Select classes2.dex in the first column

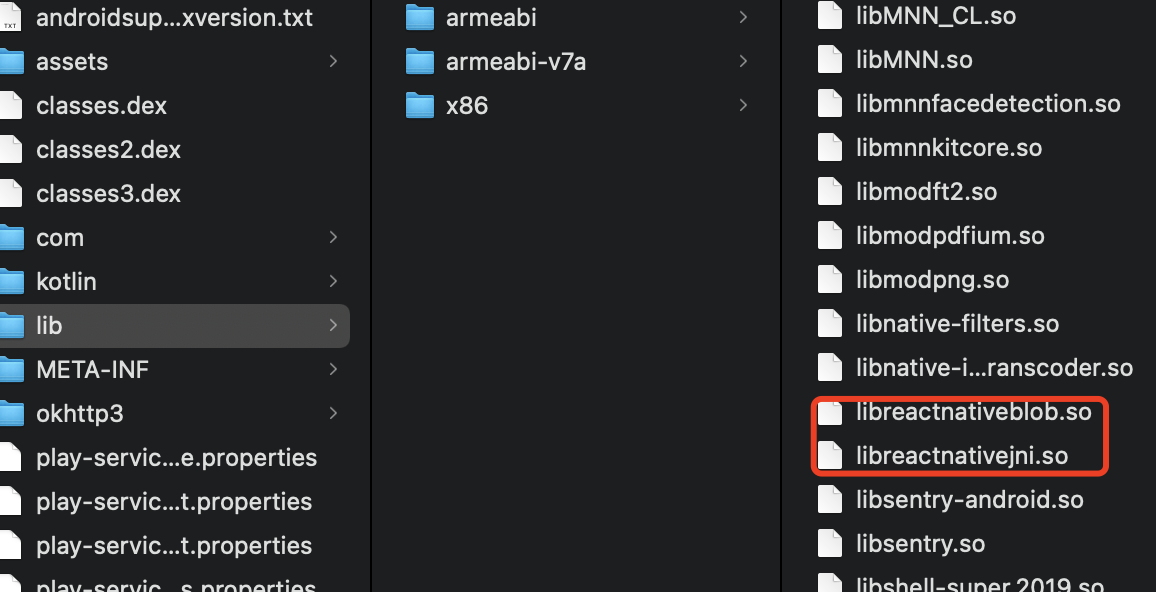108,150
